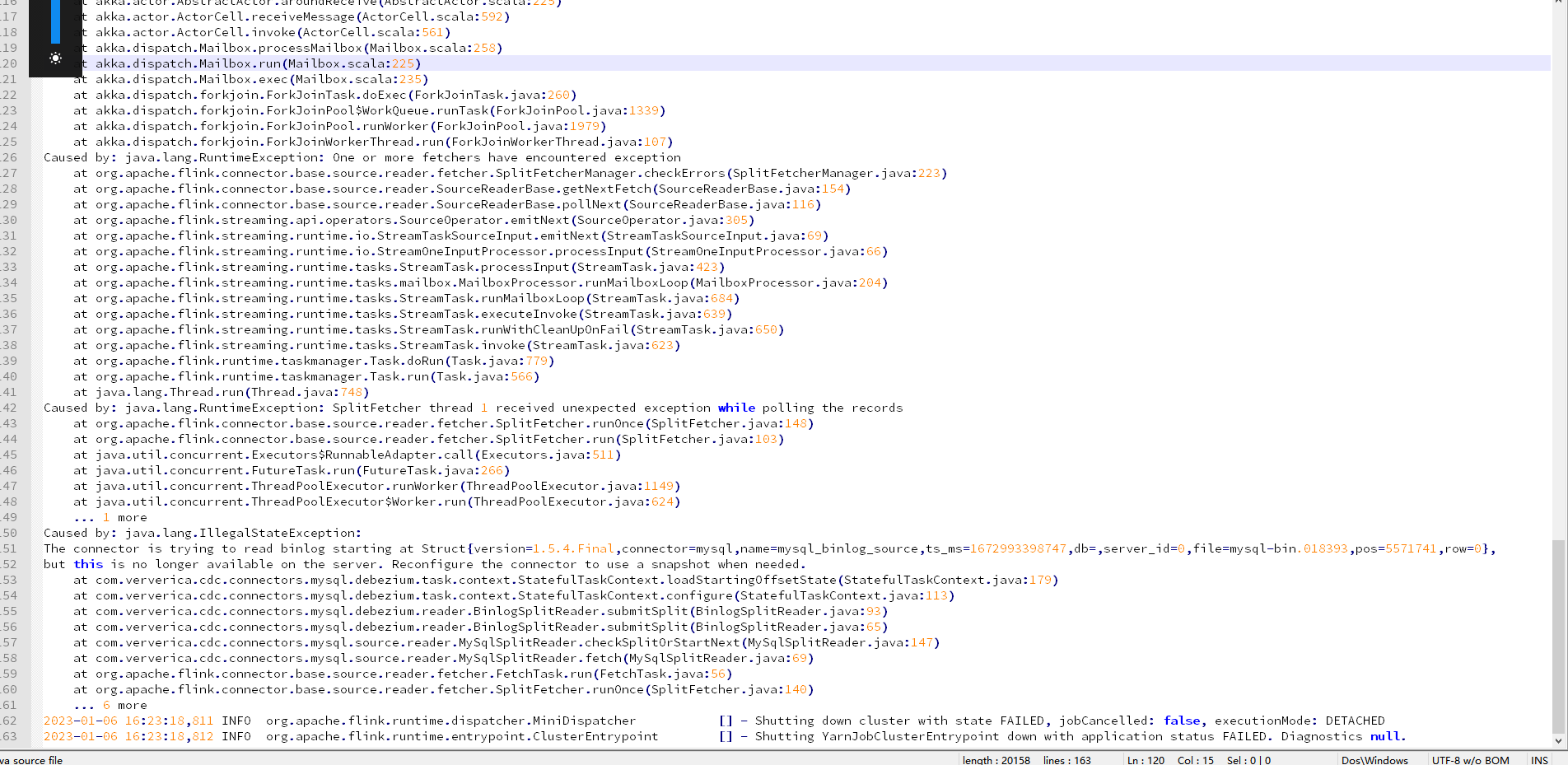The image size is (1568, 765).
Task: Click the blue brightness level slider bar
Action: point(55,21)
